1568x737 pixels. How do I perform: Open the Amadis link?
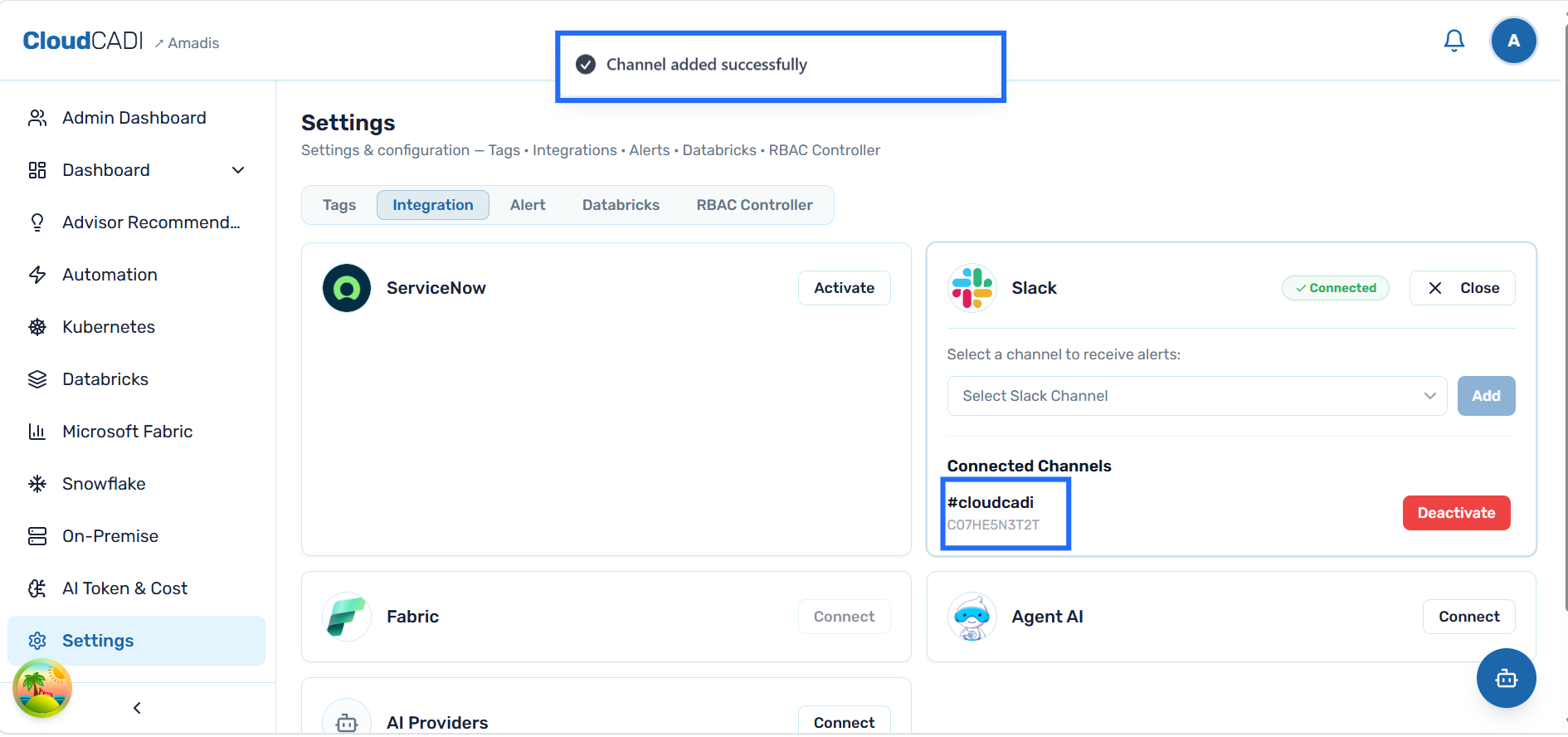(187, 43)
